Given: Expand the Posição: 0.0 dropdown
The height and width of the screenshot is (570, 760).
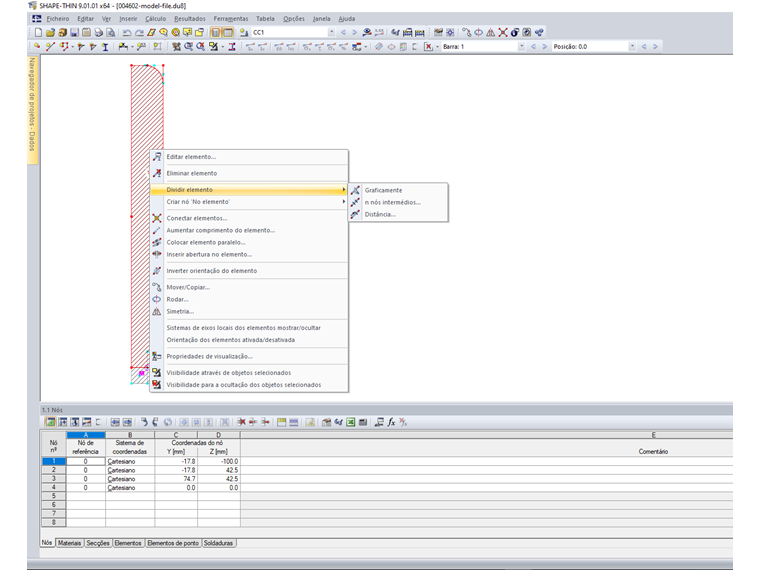Looking at the screenshot, I should 632,47.
